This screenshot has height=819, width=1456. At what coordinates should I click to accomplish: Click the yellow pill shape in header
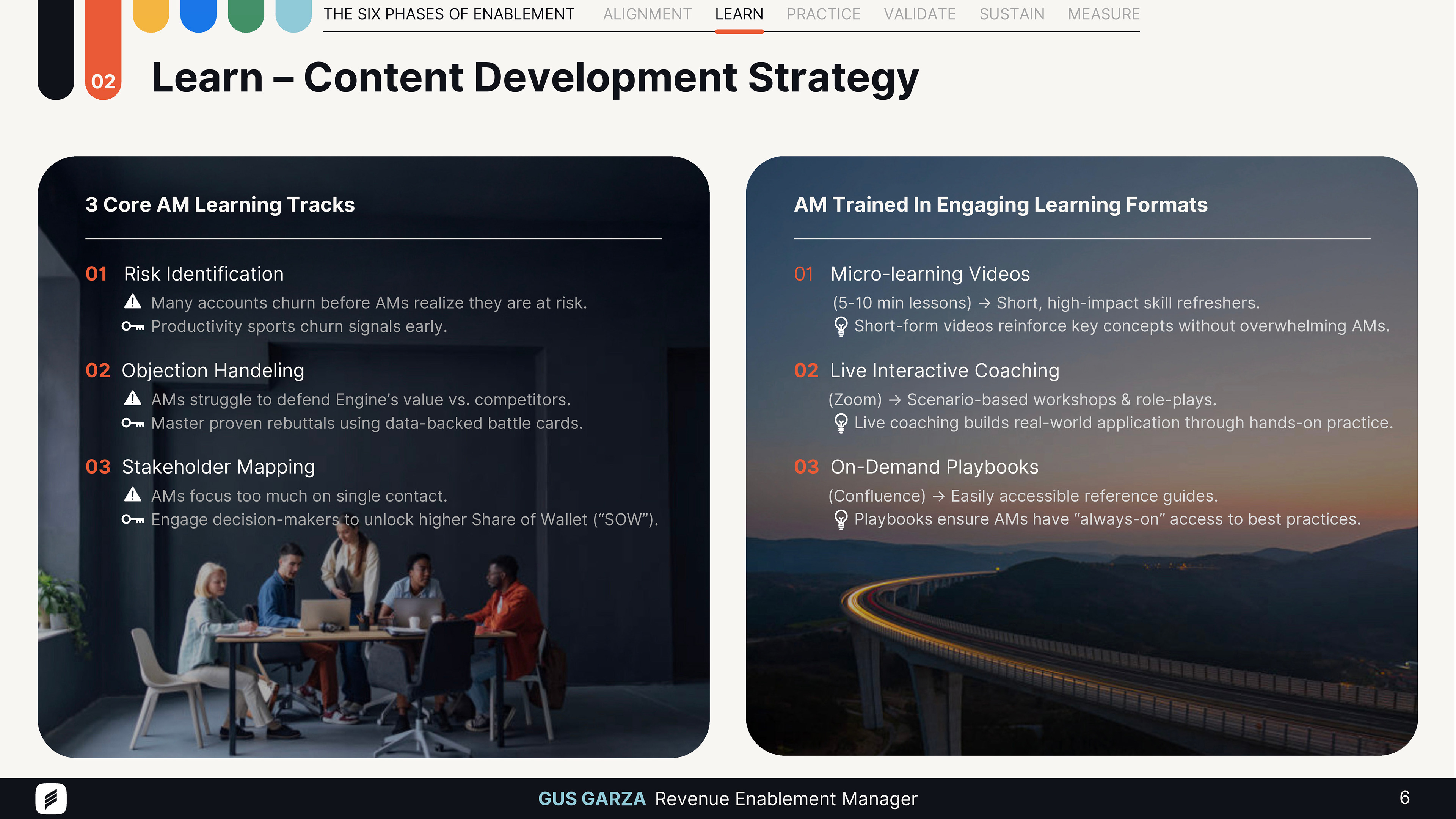pos(151,16)
